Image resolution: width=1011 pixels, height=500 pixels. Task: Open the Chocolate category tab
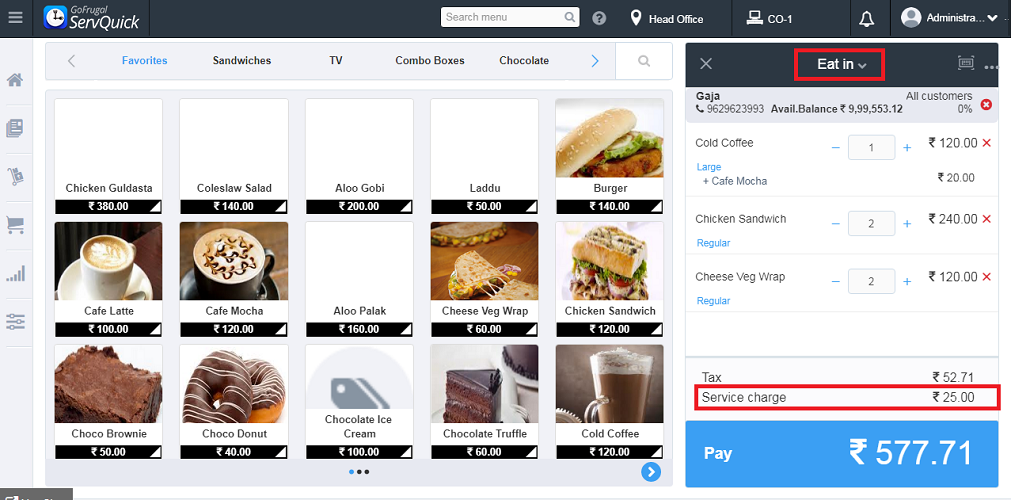coord(524,61)
